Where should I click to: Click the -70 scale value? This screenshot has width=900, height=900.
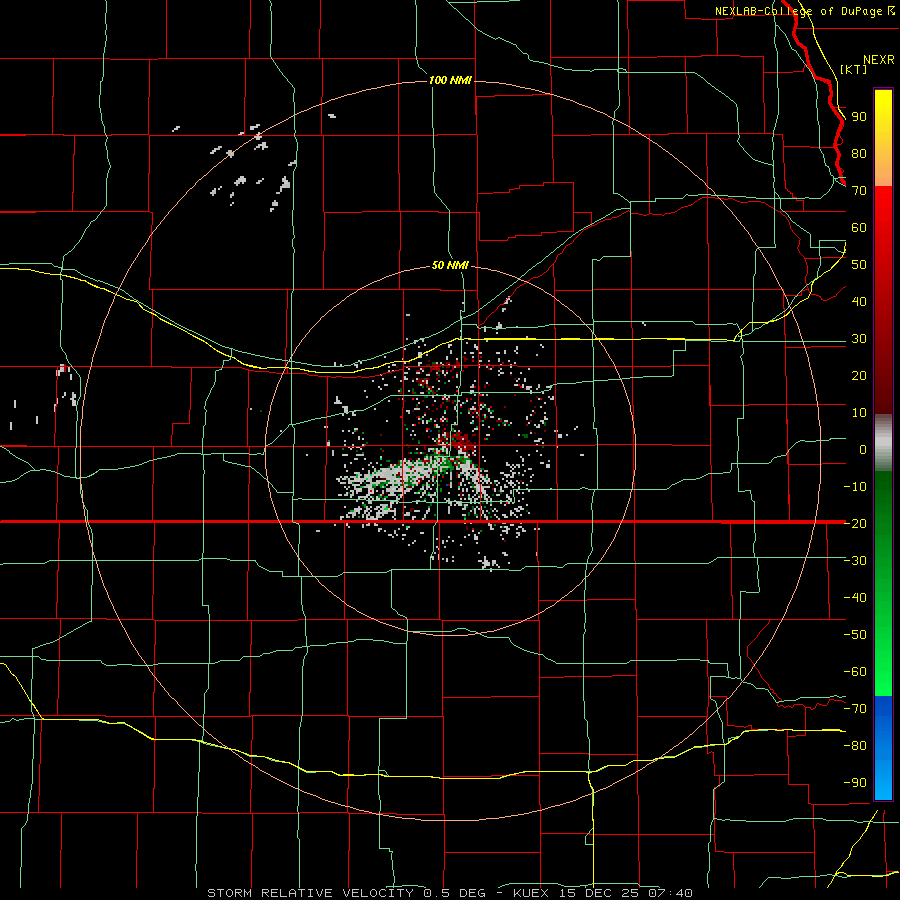click(855, 709)
